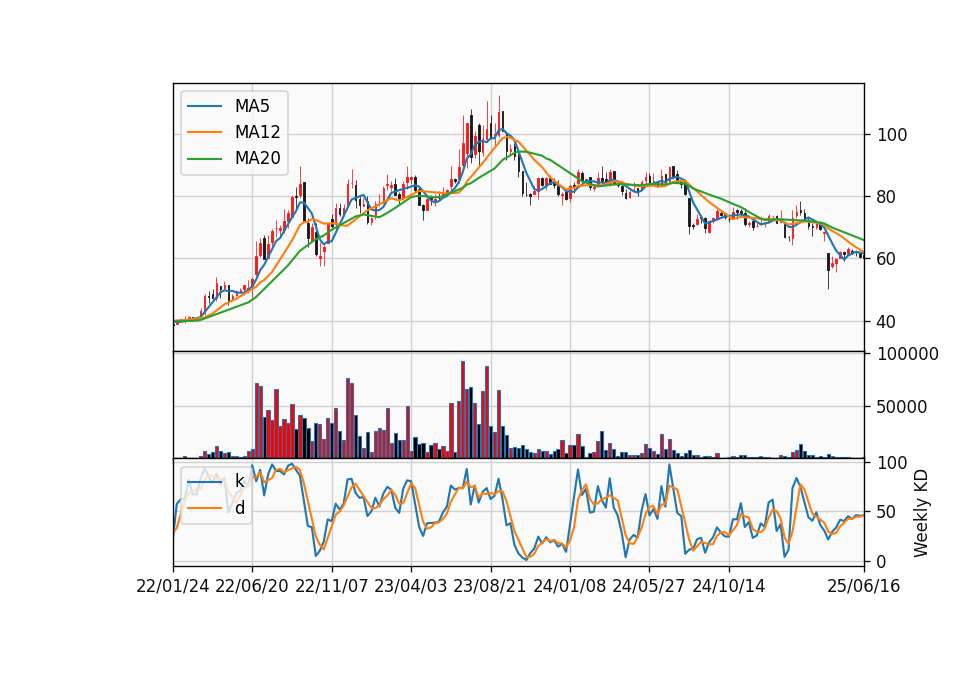The height and width of the screenshot is (690, 960).
Task: Click the volume axis label 50000
Action: click(902, 407)
